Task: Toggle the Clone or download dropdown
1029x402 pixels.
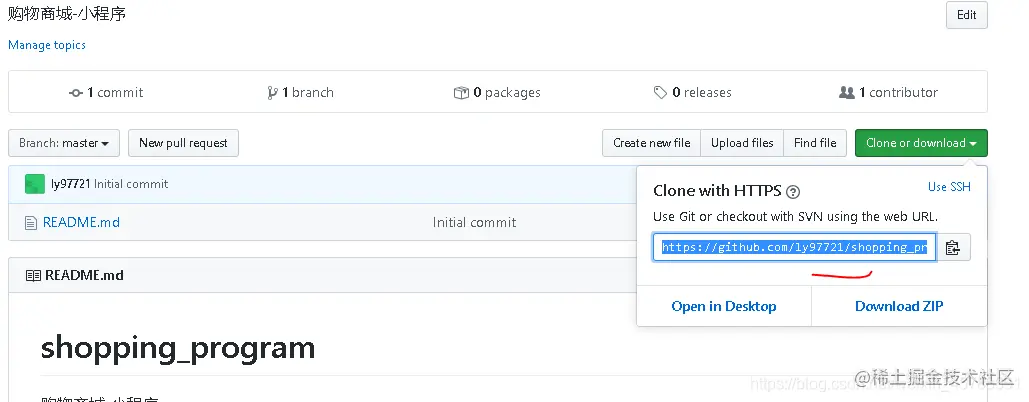Action: tap(921, 143)
